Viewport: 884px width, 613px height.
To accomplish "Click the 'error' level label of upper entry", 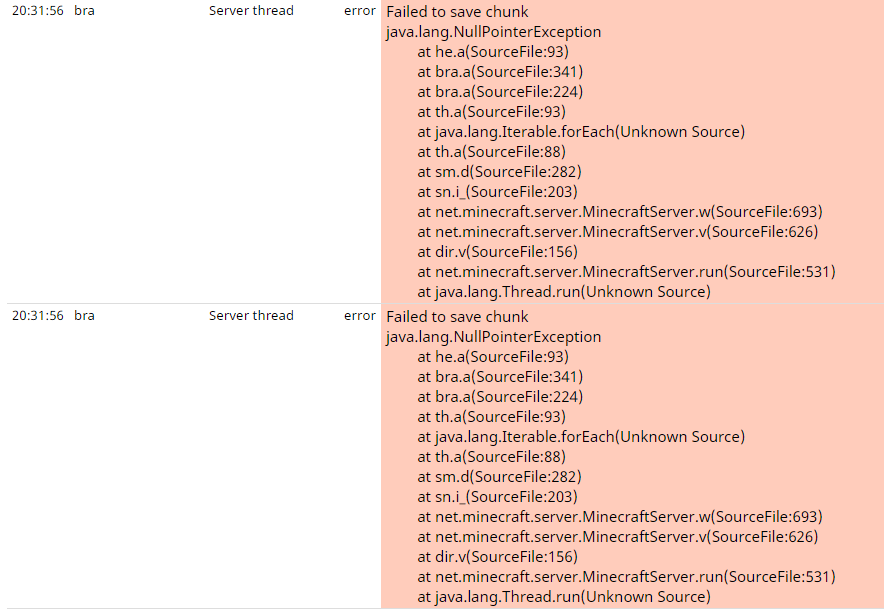I will (360, 11).
